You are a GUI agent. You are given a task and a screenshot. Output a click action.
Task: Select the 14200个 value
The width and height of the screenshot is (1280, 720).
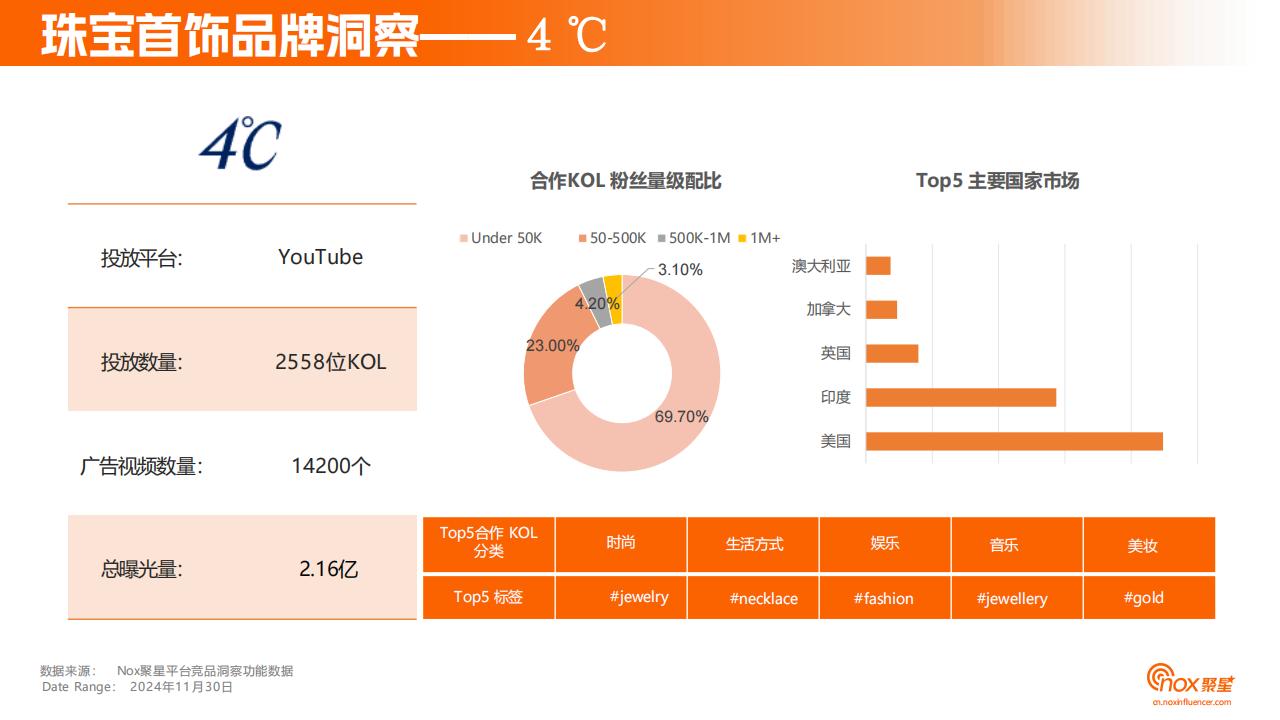331,466
